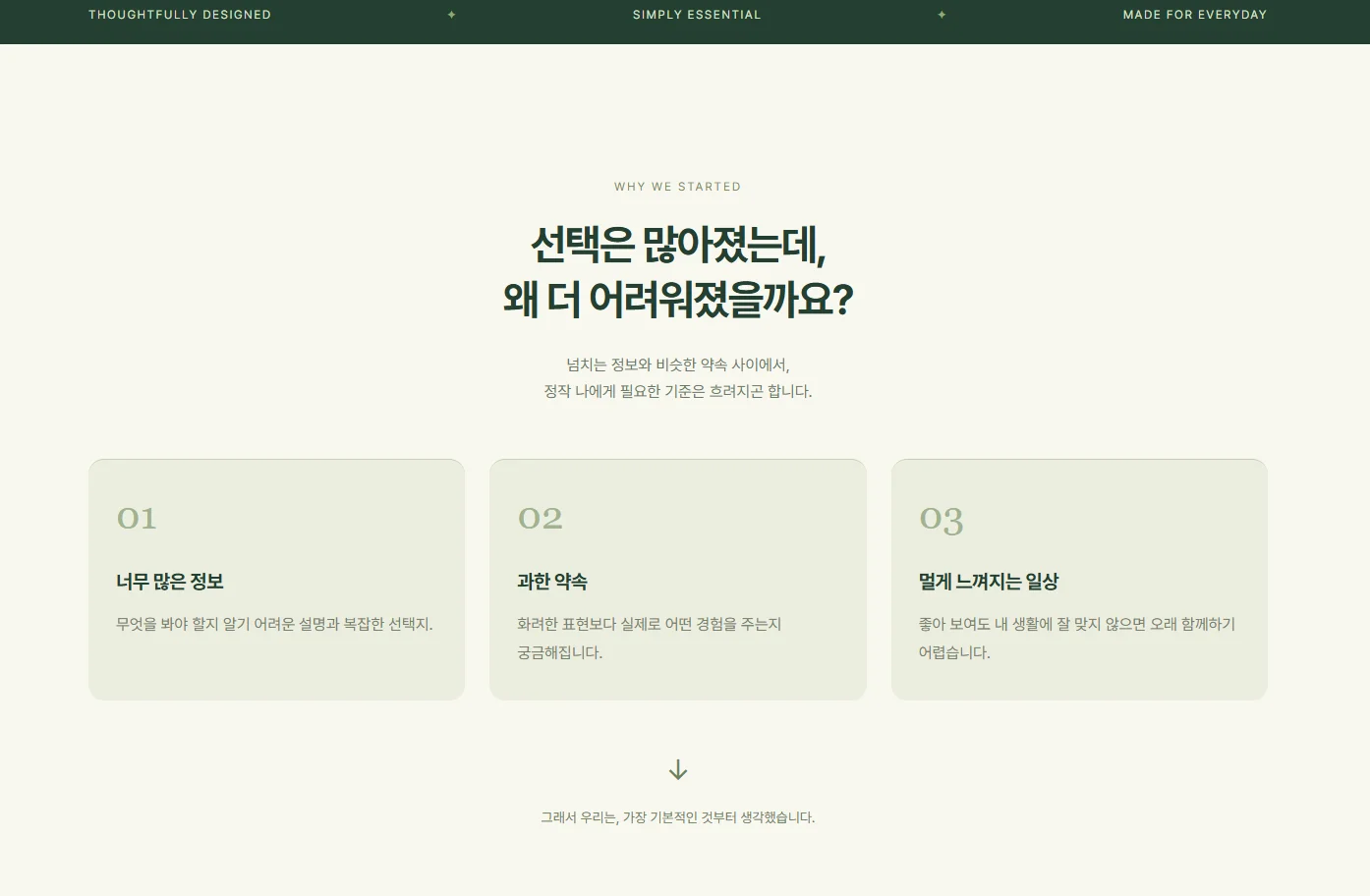Click the "01" card number
The height and width of the screenshot is (896, 1370).
coord(137,518)
